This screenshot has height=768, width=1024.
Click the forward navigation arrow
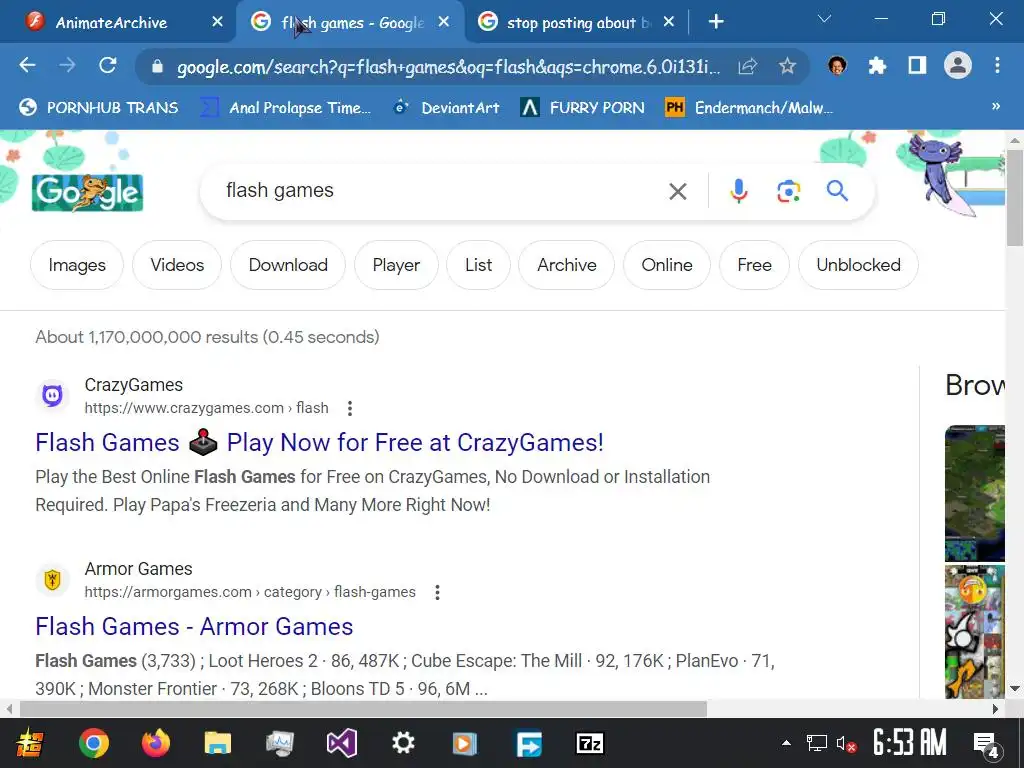67,65
